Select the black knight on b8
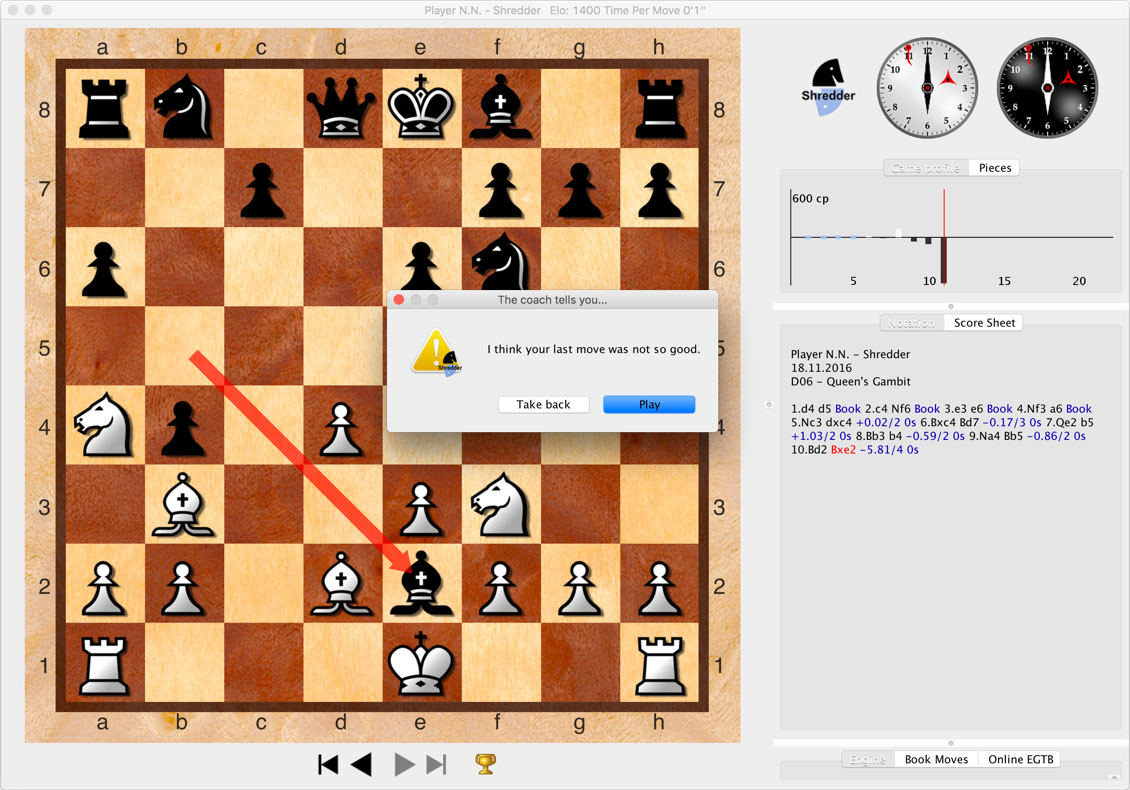Image resolution: width=1130 pixels, height=790 pixels. coord(184,108)
